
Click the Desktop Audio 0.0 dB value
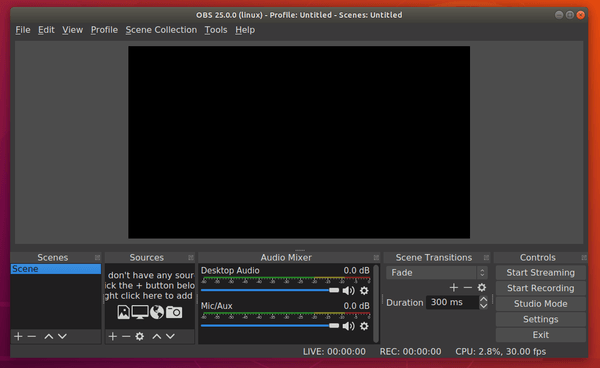point(356,270)
